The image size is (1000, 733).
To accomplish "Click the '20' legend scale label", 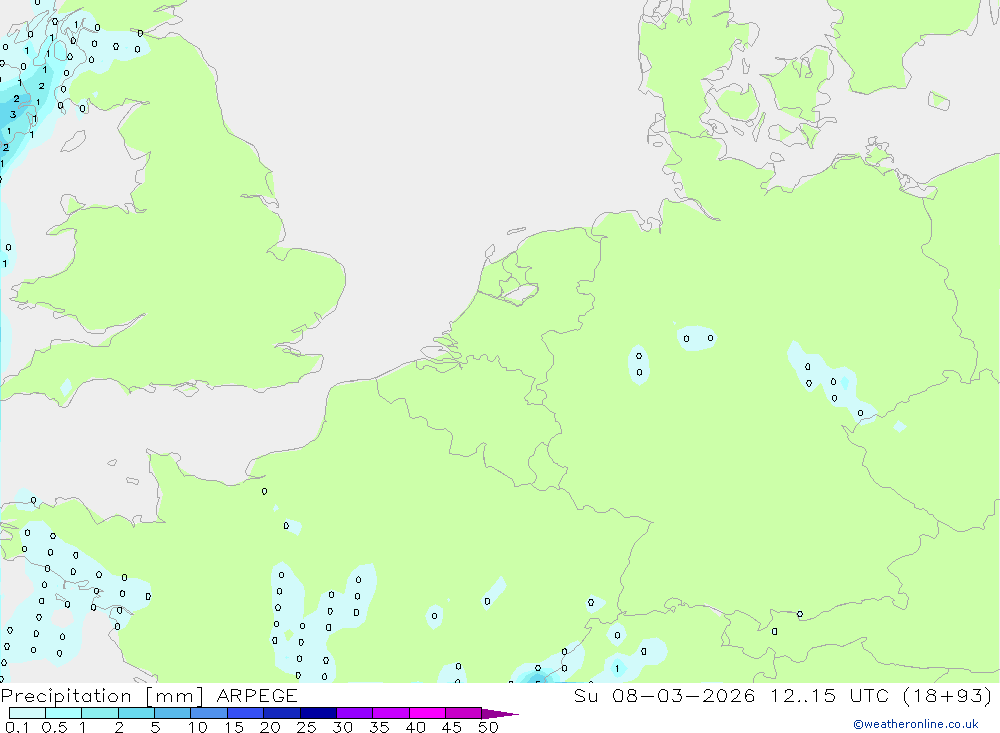I will [270, 727].
